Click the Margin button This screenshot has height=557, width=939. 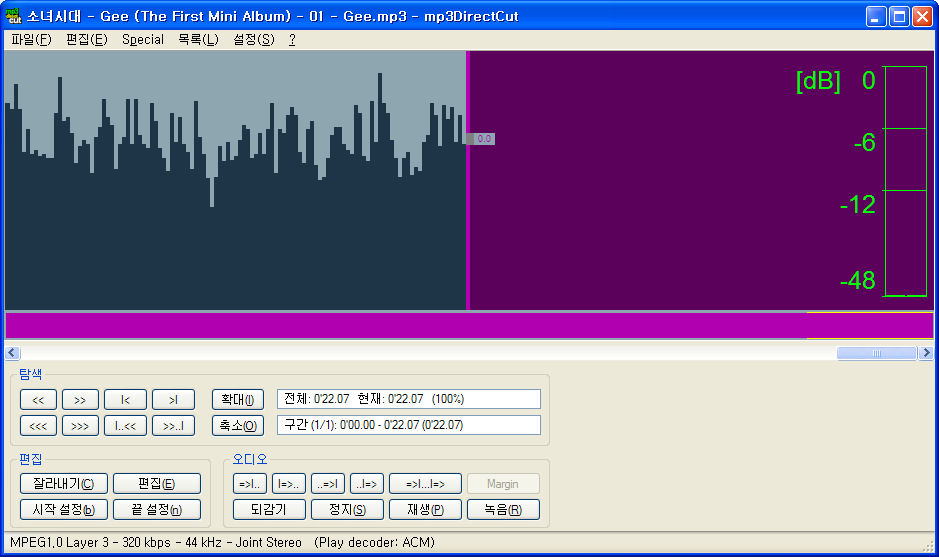503,483
